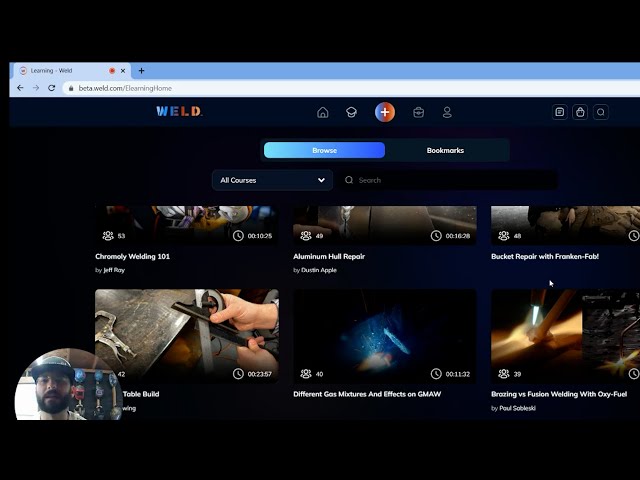
Task: Open Bucket Repair with Franken-Fab! title
Action: pos(545,256)
